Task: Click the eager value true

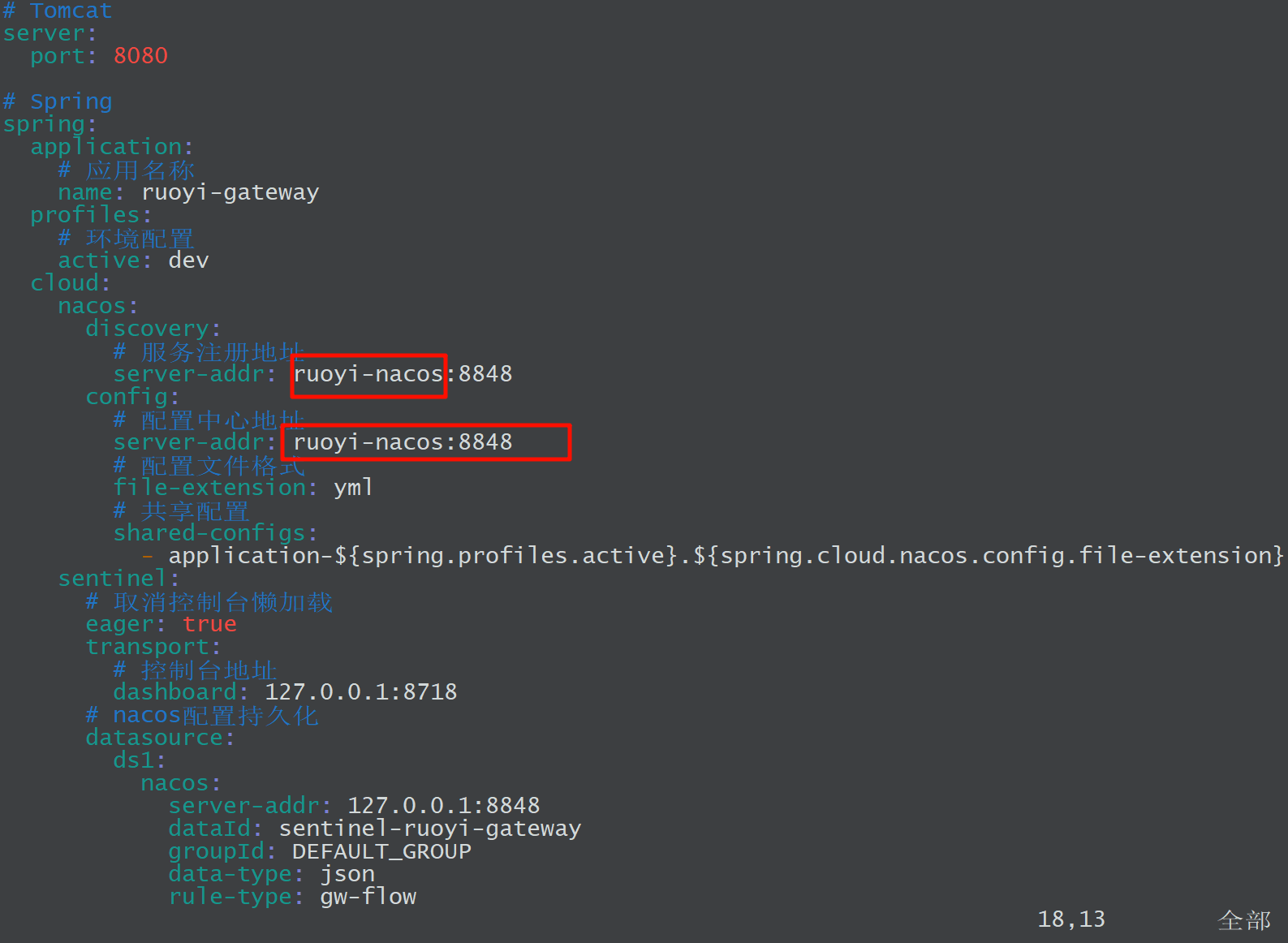Action: 209,624
